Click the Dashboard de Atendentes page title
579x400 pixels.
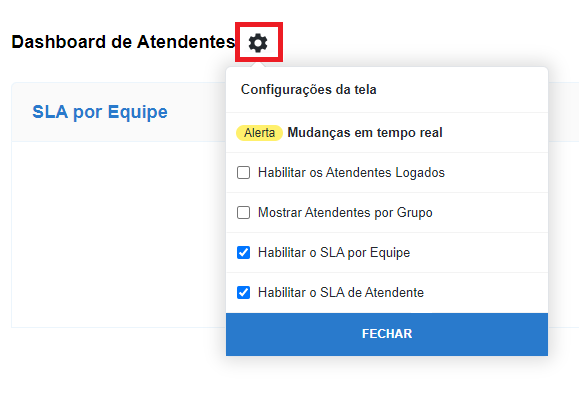coord(123,42)
